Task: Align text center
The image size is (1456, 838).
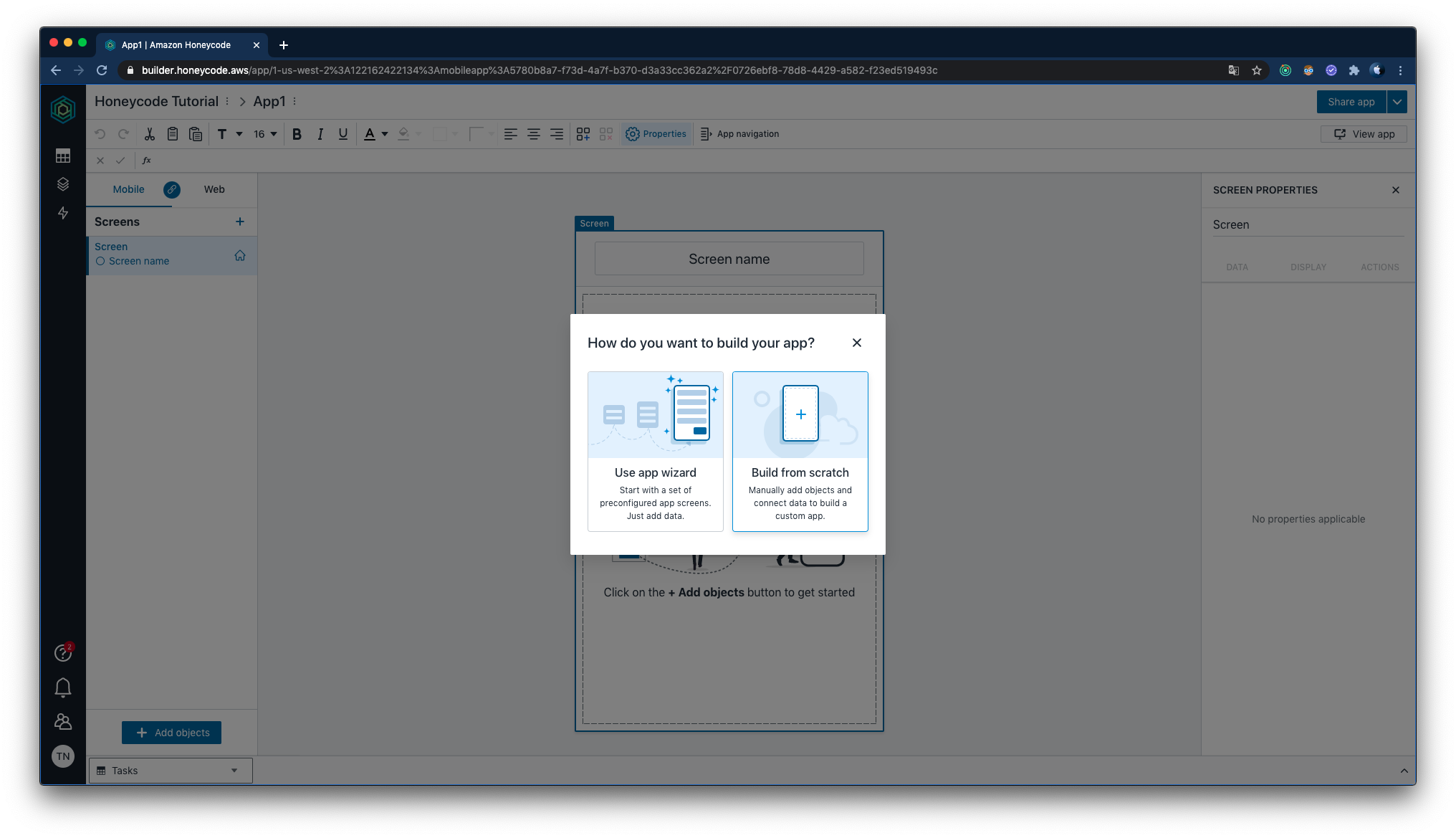Action: pos(534,134)
